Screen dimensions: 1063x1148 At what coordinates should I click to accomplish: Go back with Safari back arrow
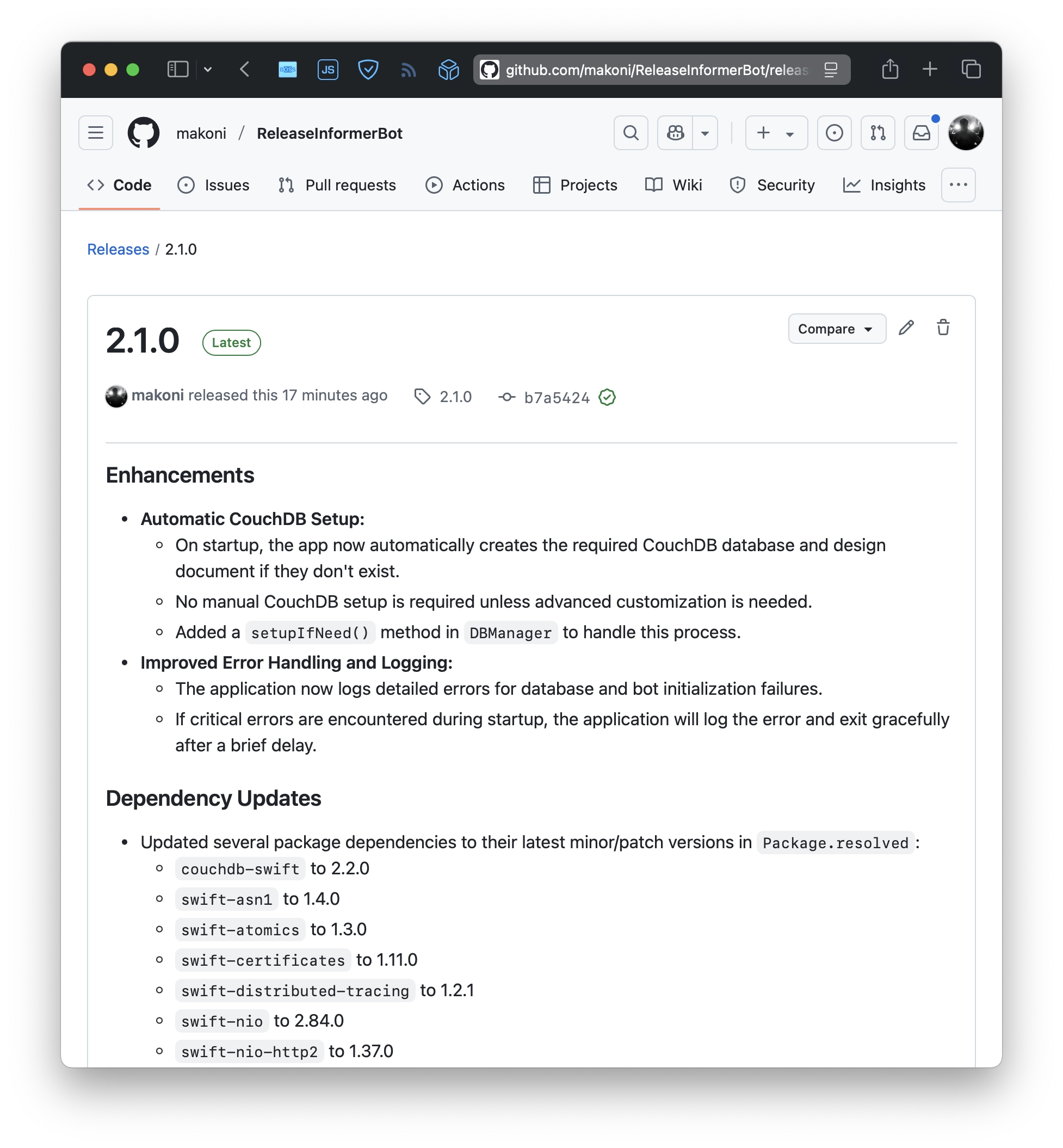(244, 70)
